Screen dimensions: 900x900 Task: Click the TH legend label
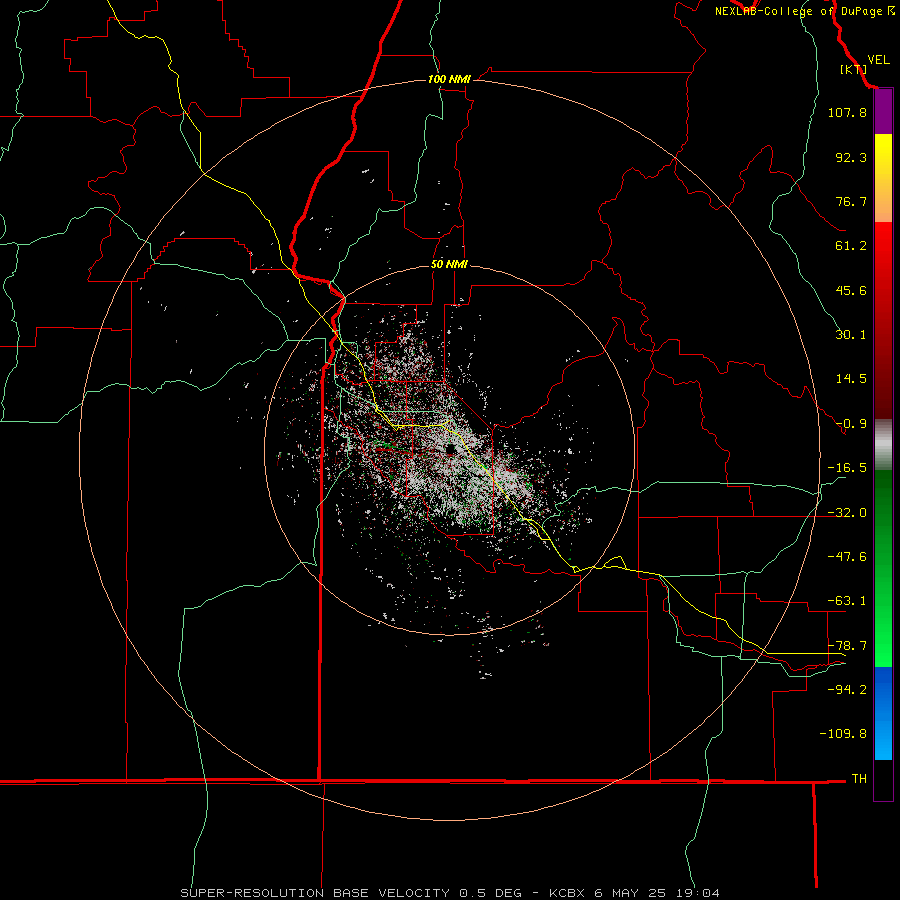pyautogui.click(x=859, y=779)
